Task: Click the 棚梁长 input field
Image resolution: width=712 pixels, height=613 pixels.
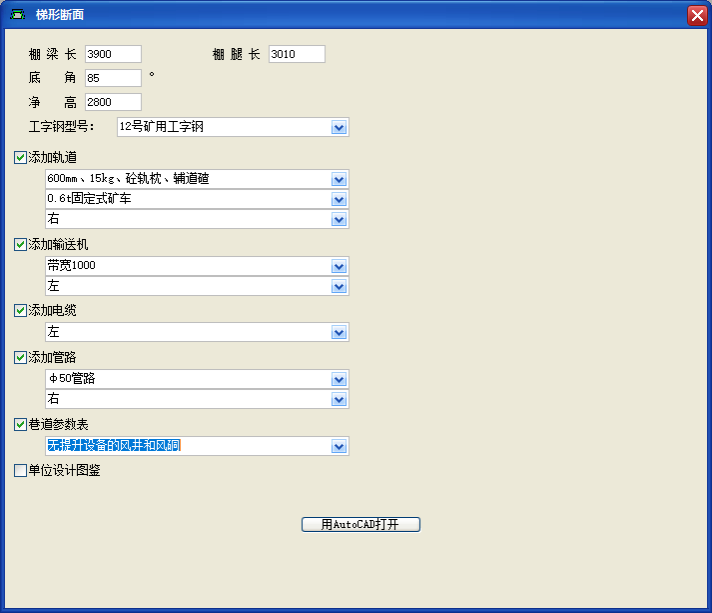Action: click(113, 54)
